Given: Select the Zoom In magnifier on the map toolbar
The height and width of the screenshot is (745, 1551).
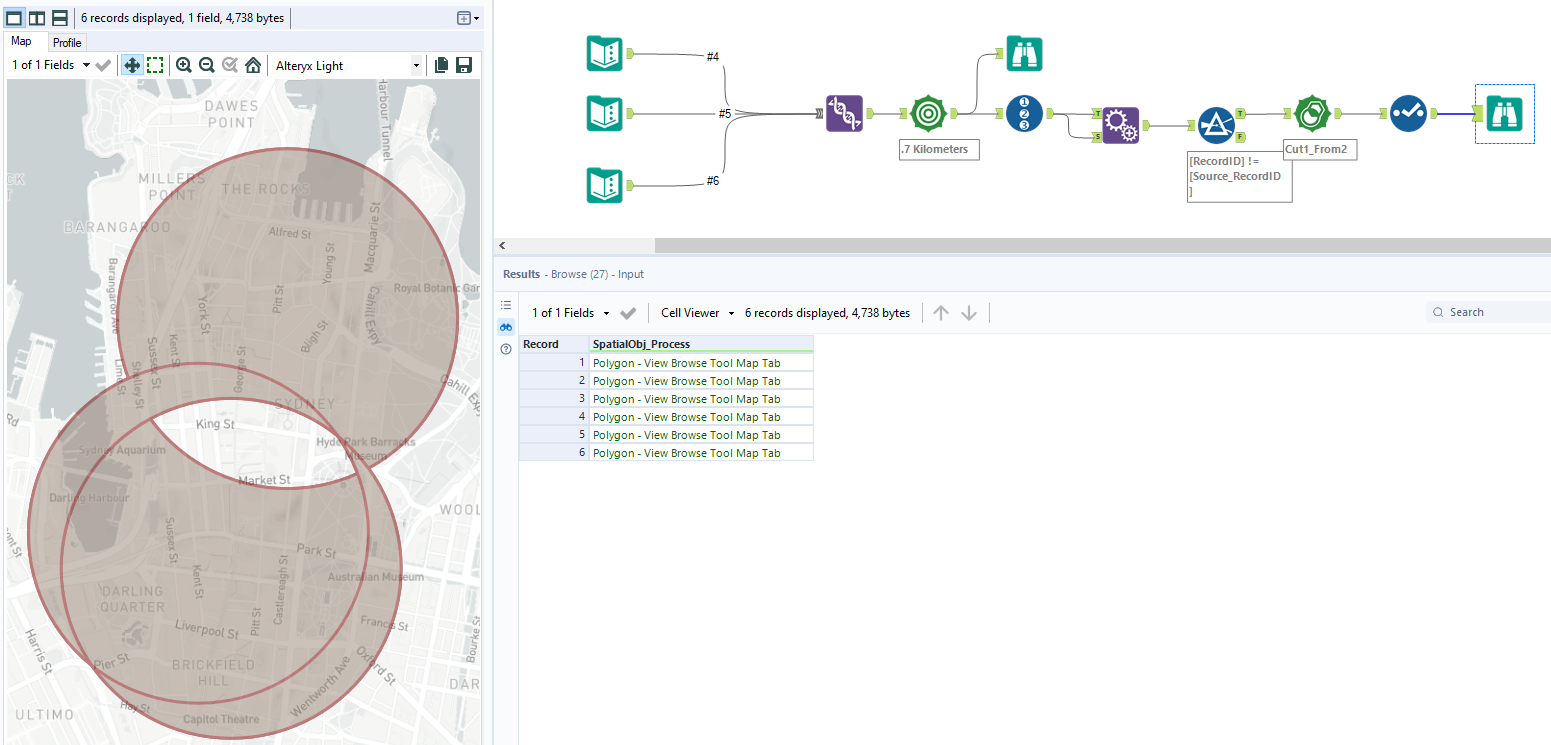Looking at the screenshot, I should point(184,64).
